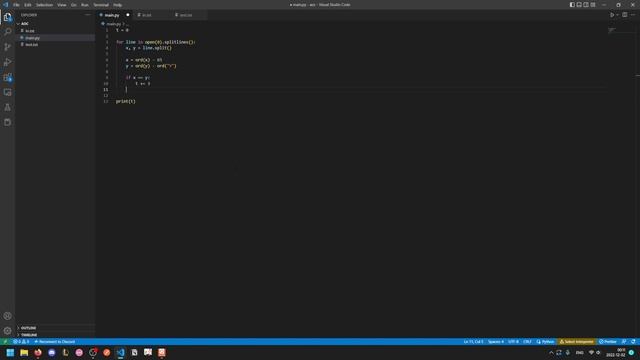Open the Selection menu
Screen dimensions: 640x360
(x=44, y=5)
